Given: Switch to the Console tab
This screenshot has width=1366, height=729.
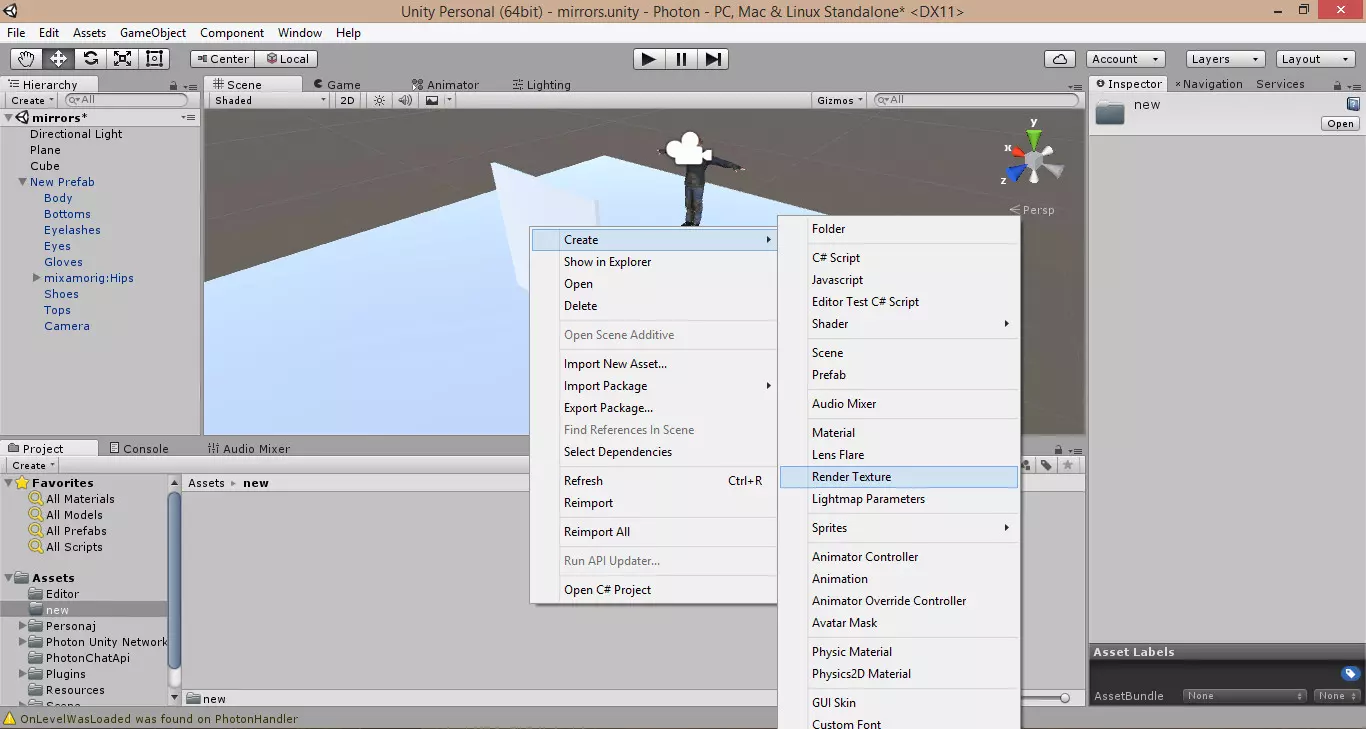Looking at the screenshot, I should (139, 449).
